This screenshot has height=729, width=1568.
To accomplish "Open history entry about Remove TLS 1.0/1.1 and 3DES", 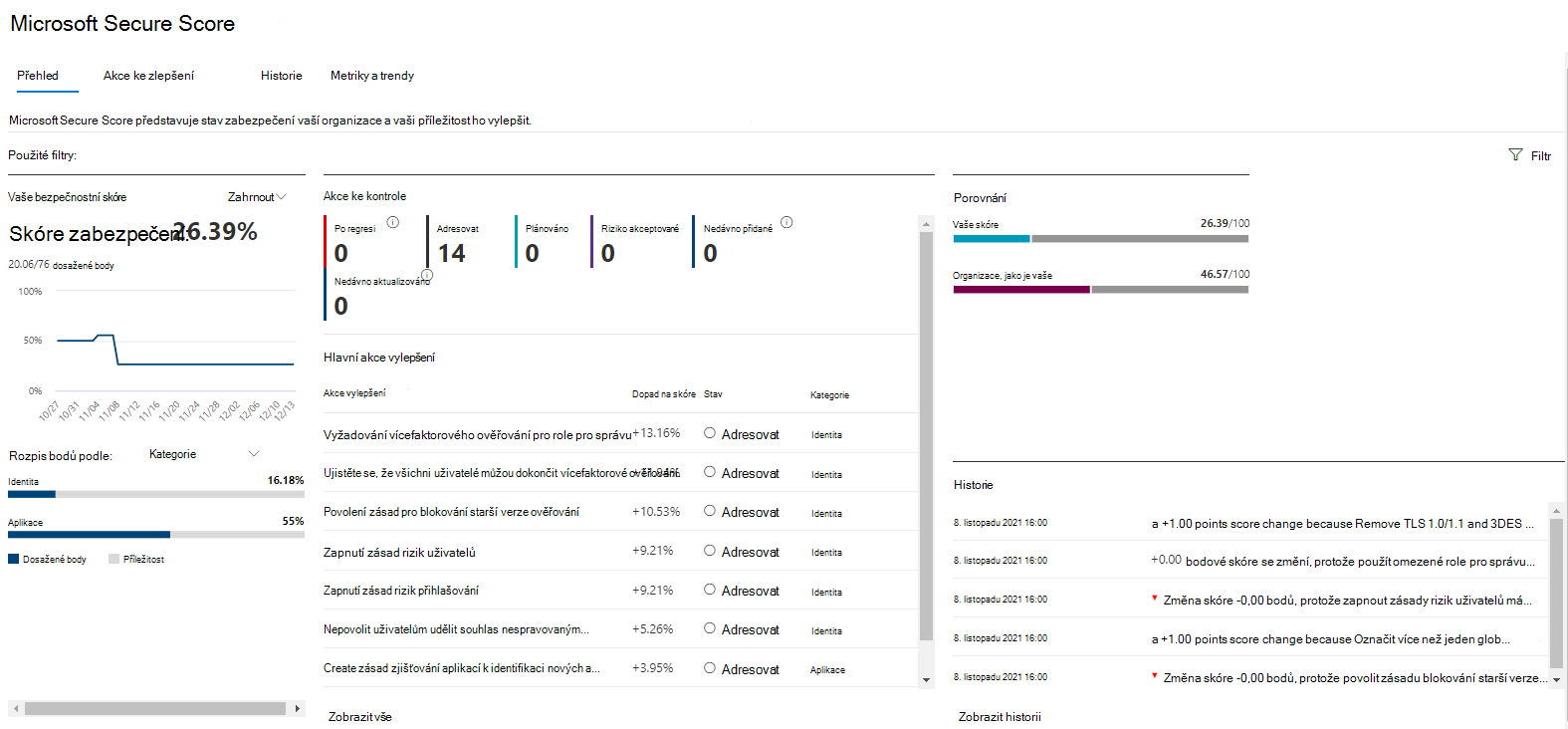I will tap(1342, 524).
